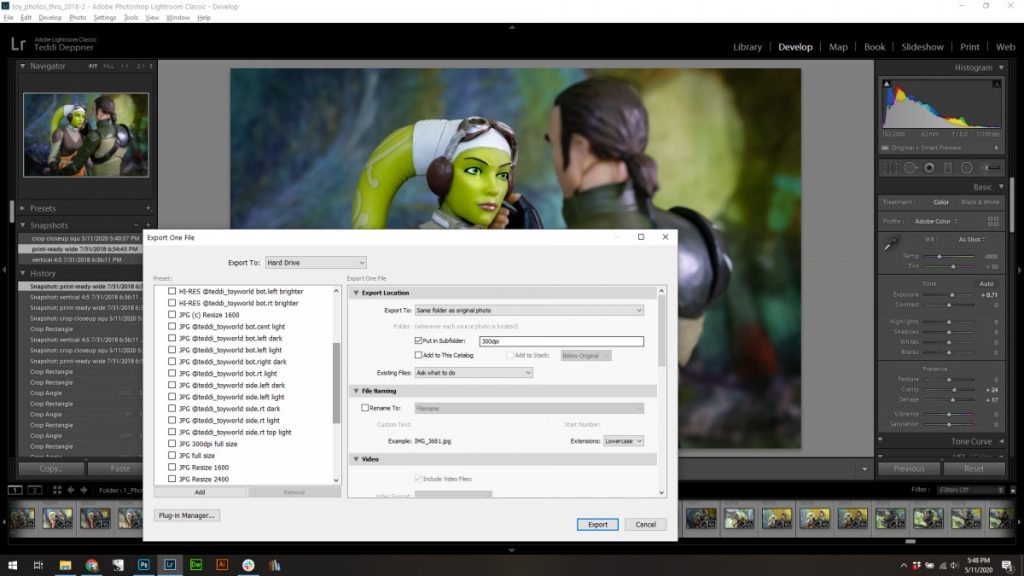Viewport: 1024px width, 576px height.
Task: Cancel the Export One File dialog
Action: pyautogui.click(x=645, y=524)
